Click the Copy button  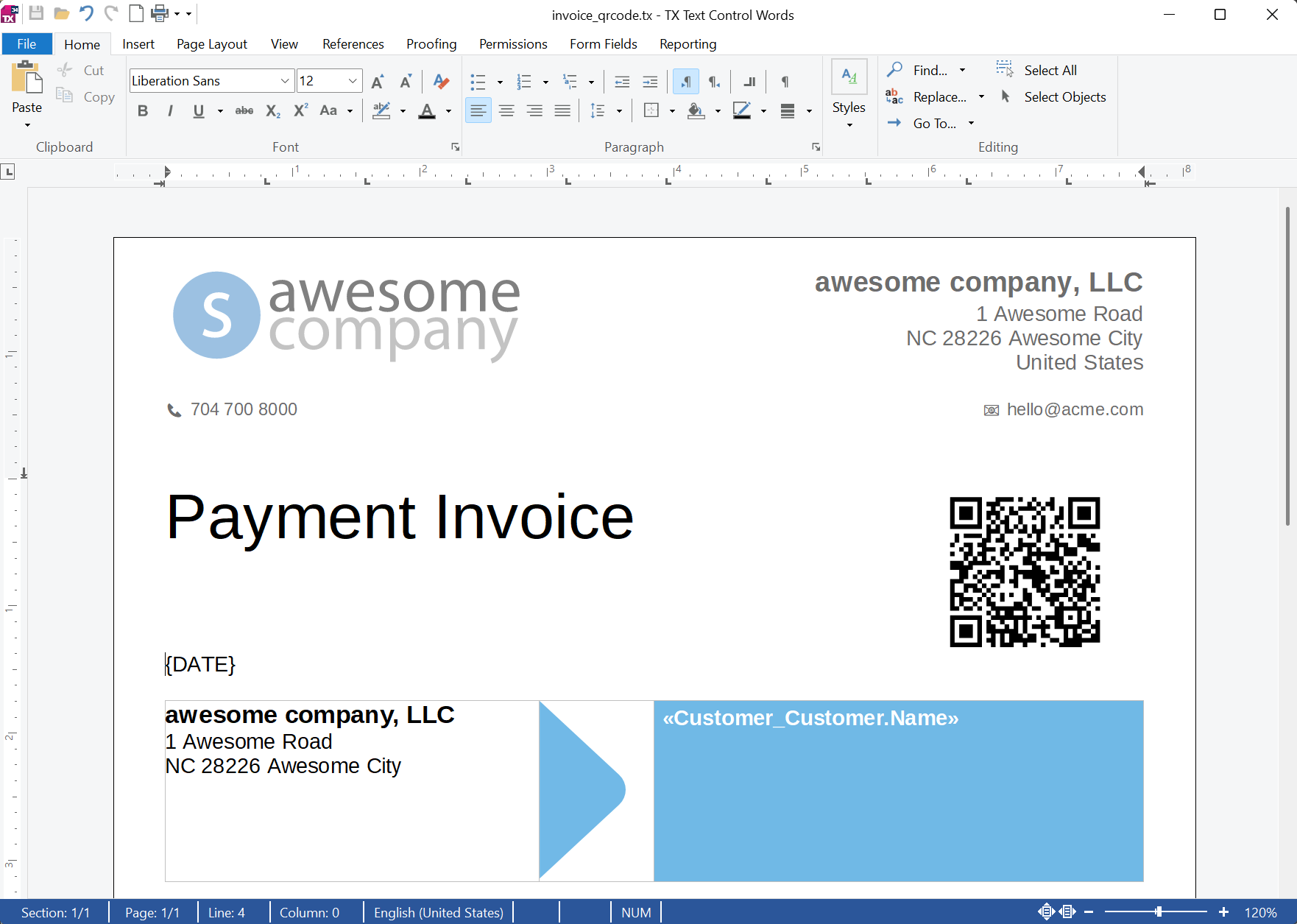[x=86, y=96]
